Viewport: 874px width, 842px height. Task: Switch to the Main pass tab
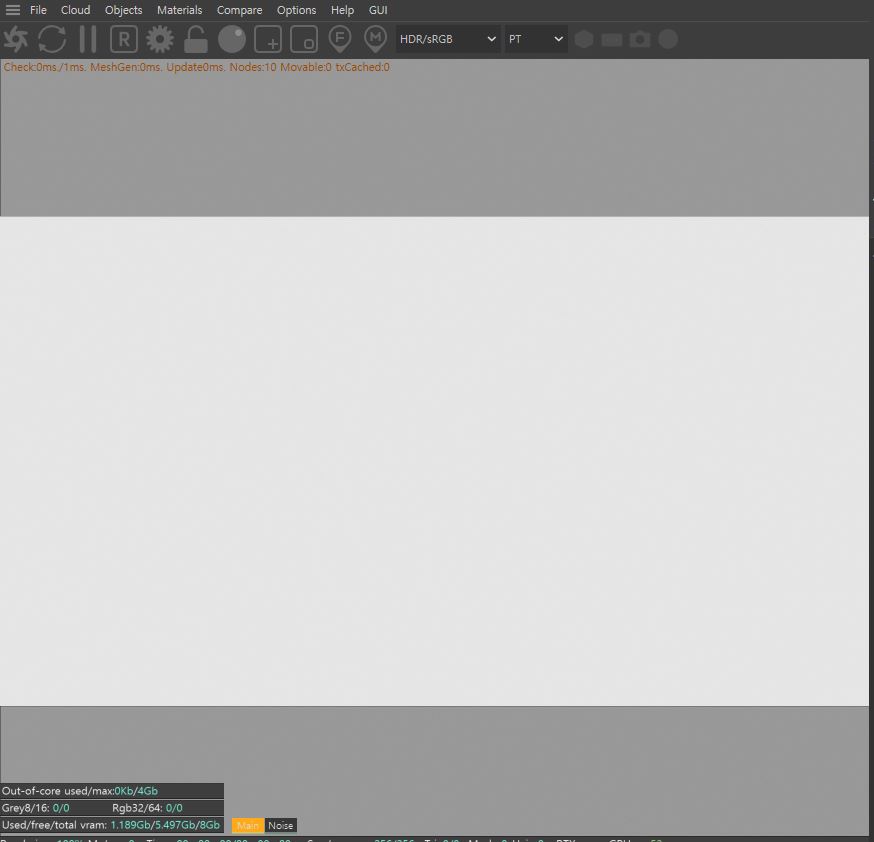pyautogui.click(x=247, y=825)
